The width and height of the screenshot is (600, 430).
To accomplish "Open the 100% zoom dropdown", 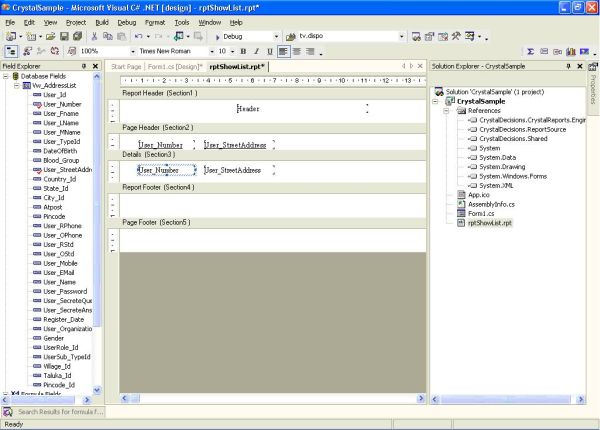I will click(x=133, y=51).
